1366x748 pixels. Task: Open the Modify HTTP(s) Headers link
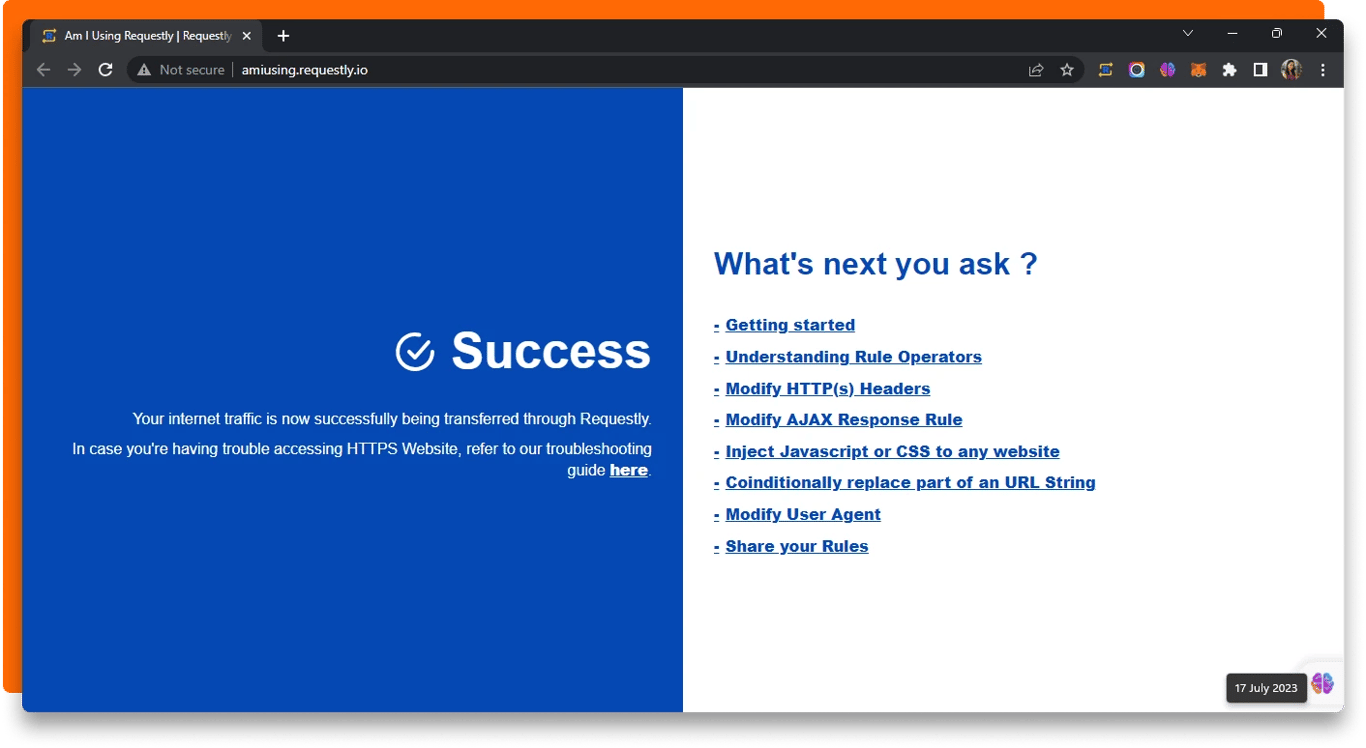pyautogui.click(x=828, y=389)
